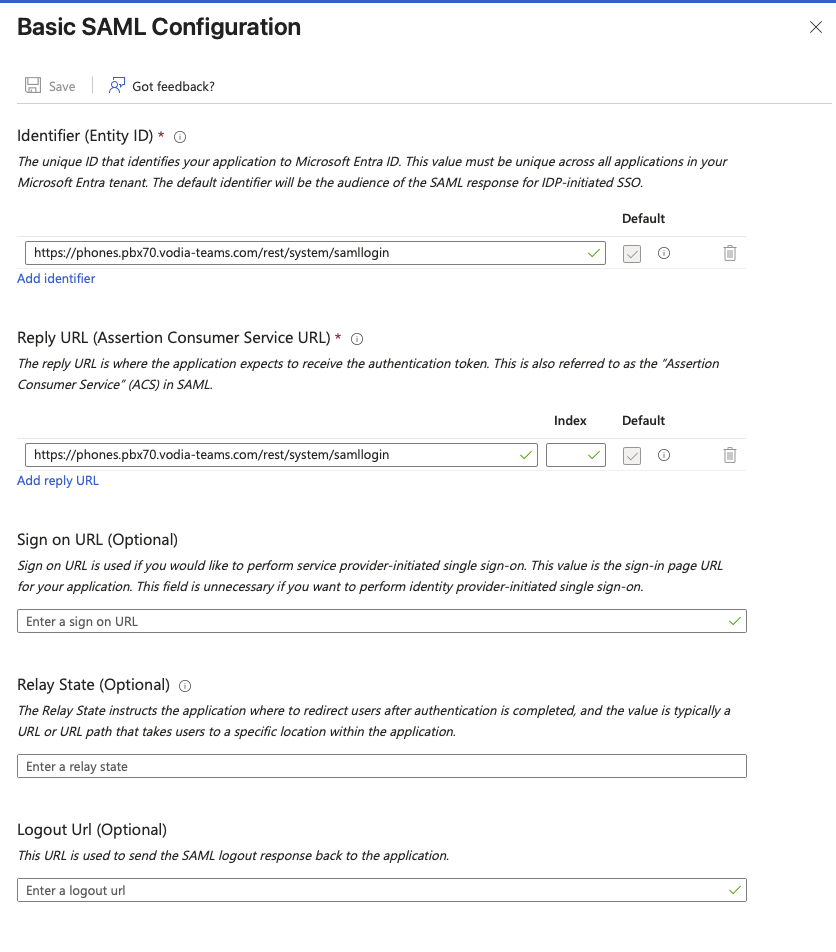Click info icon beside Relay State heading
Viewport: 836px width, 952px height.
[185, 686]
